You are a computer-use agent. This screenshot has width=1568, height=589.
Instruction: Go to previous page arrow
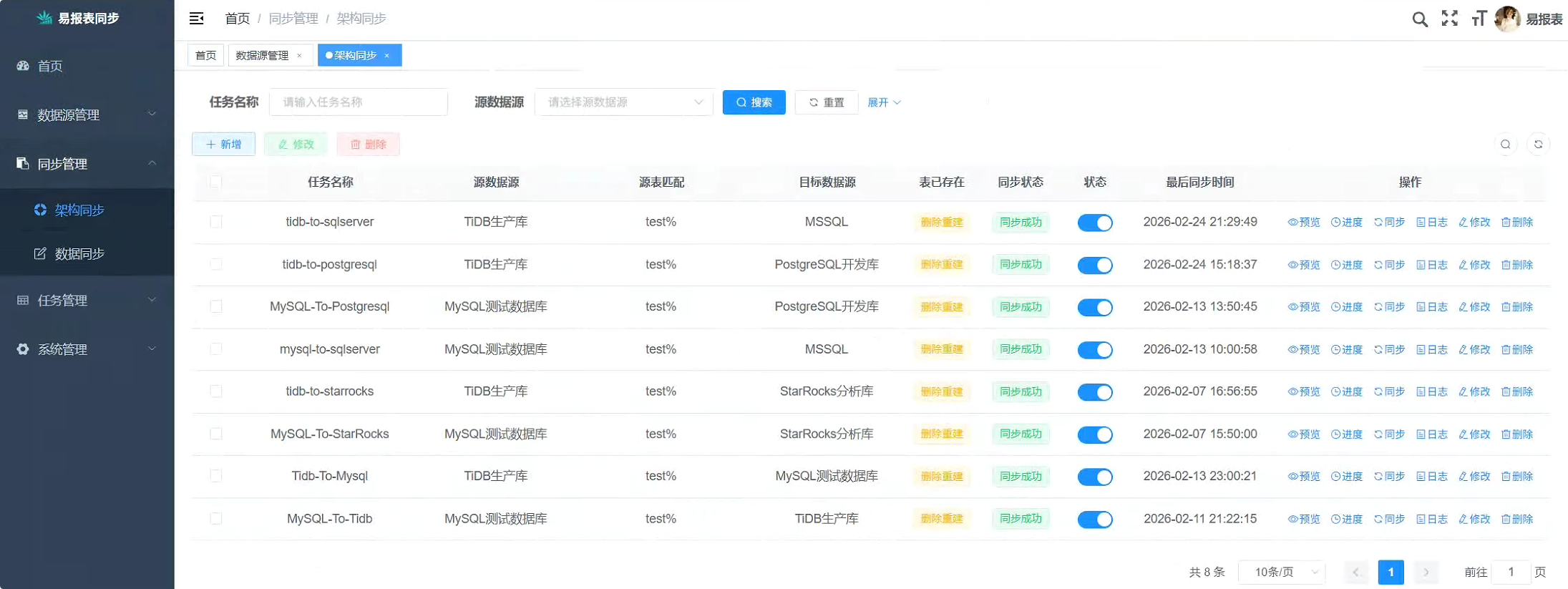(x=1355, y=572)
